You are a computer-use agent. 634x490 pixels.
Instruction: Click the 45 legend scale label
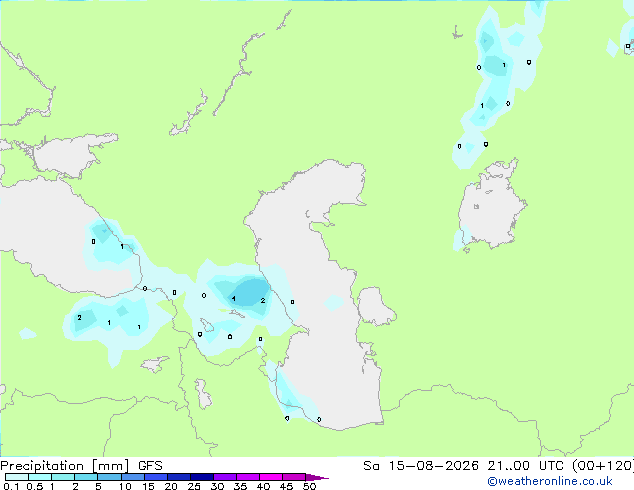[286, 486]
